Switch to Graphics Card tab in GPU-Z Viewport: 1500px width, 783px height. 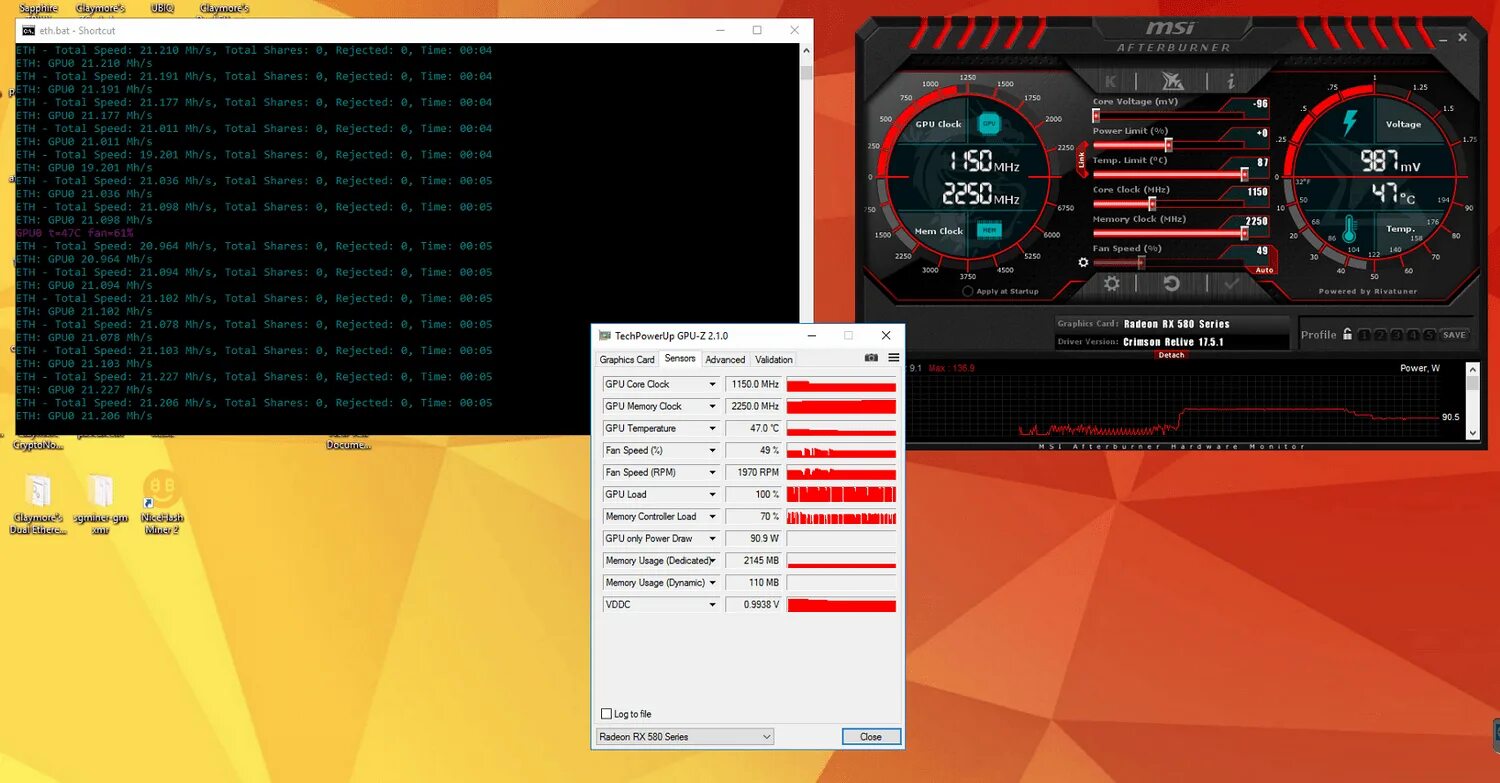627,360
